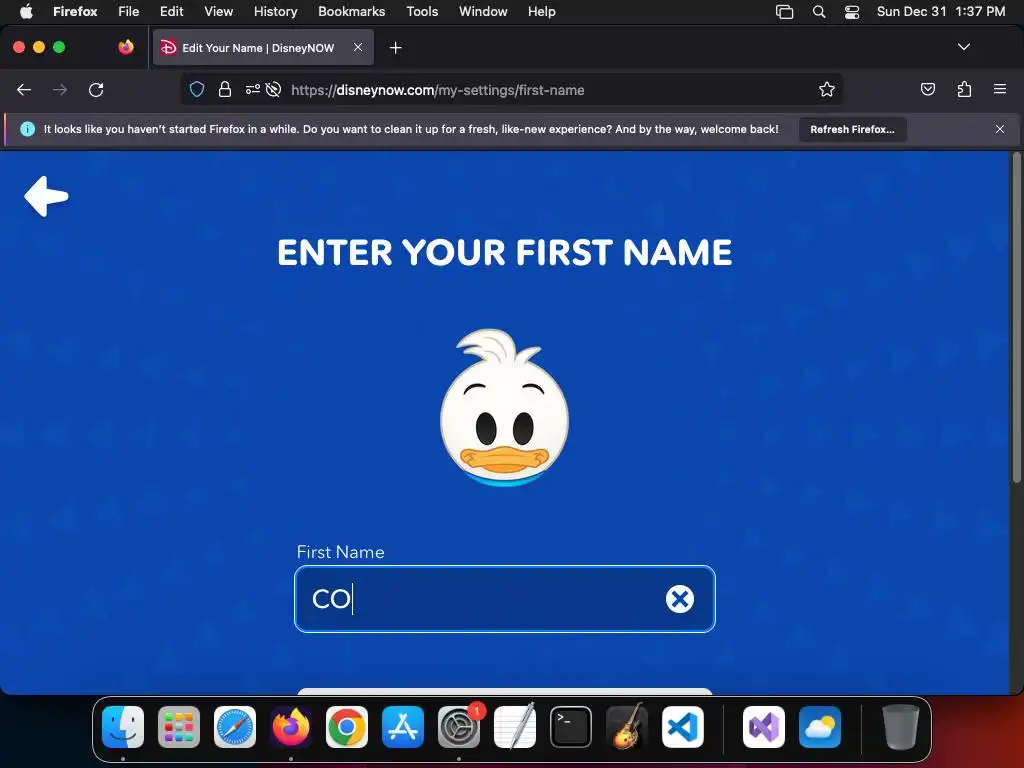Click into the First Name input field

coord(505,599)
